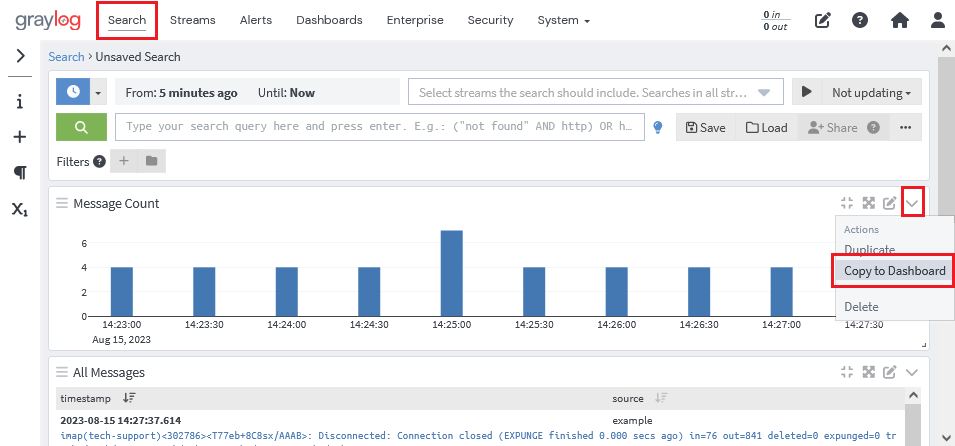This screenshot has height=446, width=955.
Task: Click the tall bar at 14:25:00
Action: coord(452,273)
